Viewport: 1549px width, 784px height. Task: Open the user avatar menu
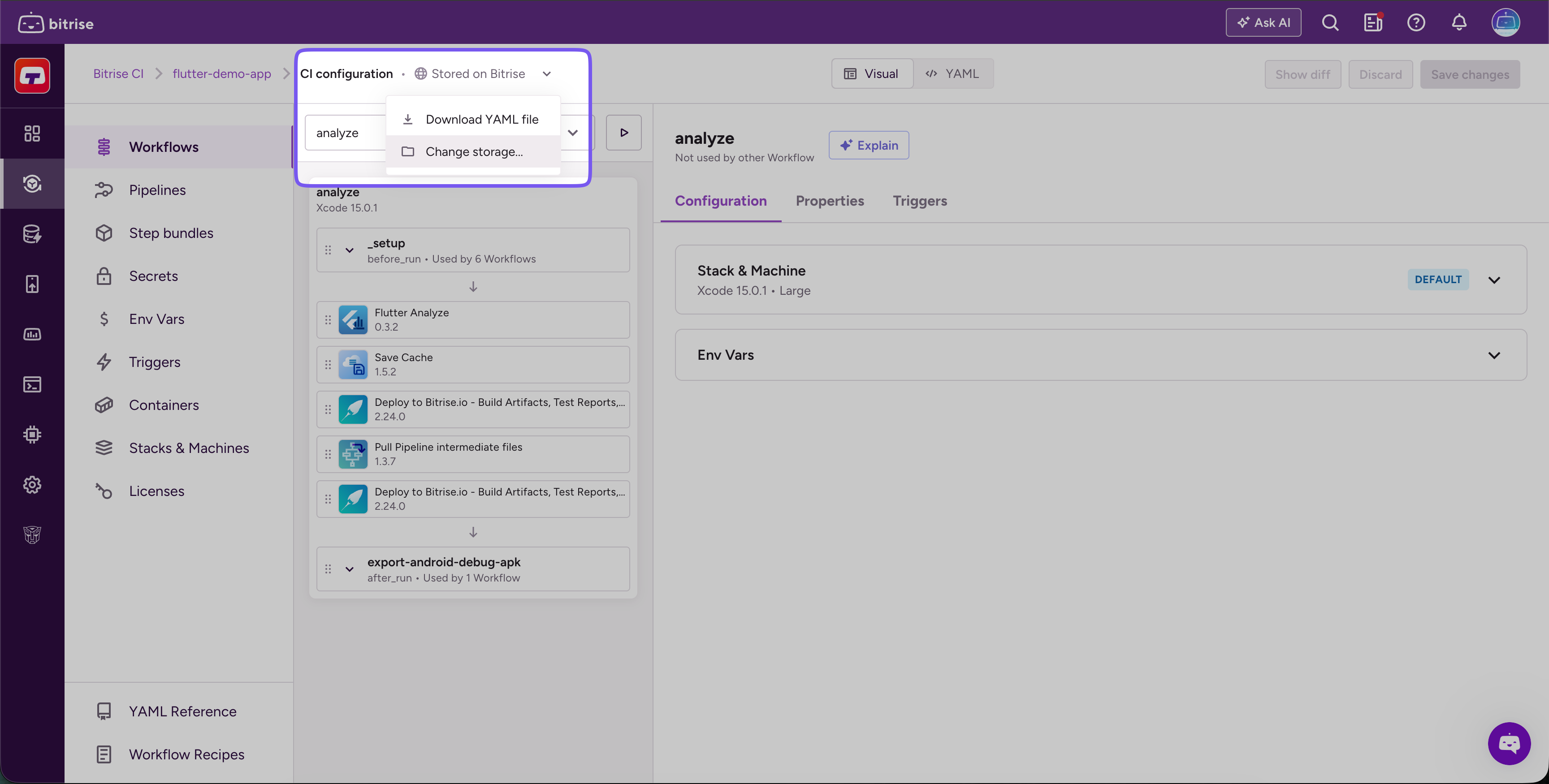(x=1506, y=23)
